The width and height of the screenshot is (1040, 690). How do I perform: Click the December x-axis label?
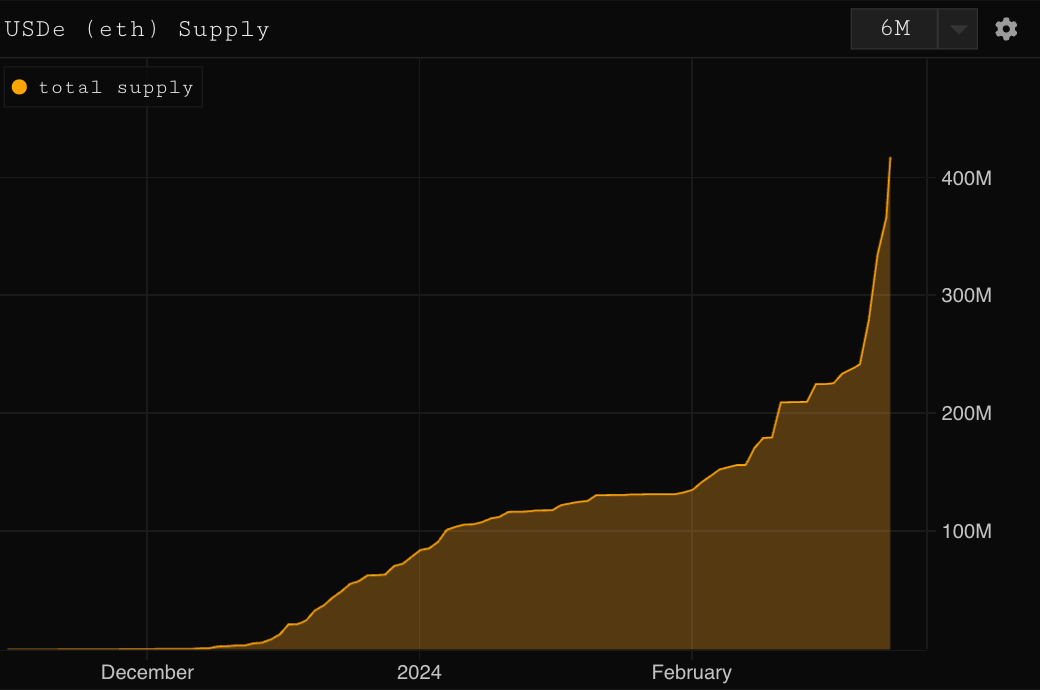click(147, 672)
